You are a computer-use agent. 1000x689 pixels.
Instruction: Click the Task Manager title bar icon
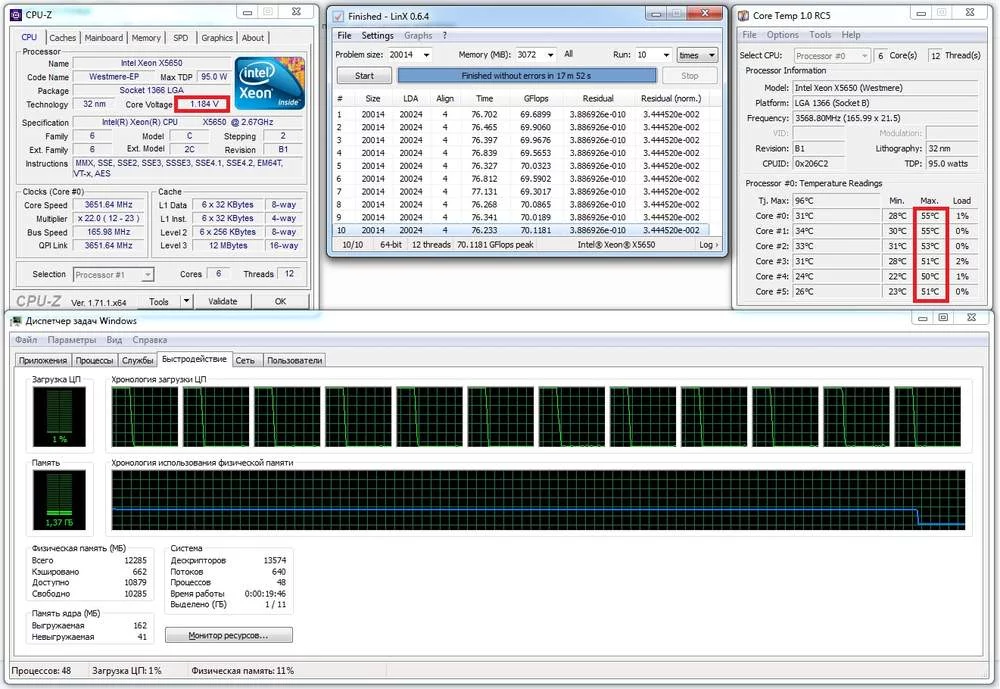(17, 320)
